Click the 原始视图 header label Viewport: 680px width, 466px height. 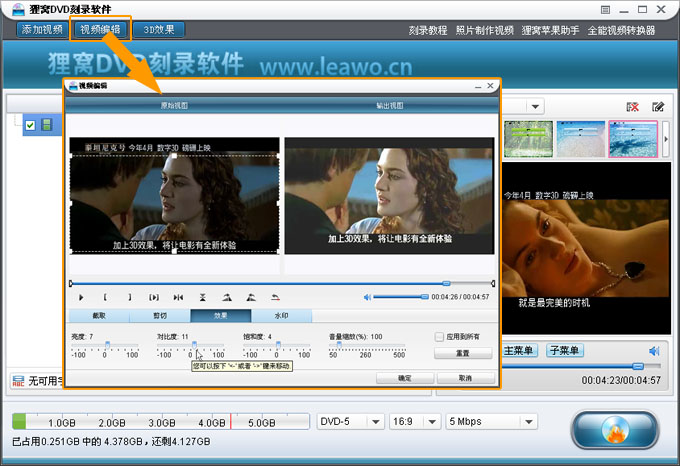click(174, 105)
